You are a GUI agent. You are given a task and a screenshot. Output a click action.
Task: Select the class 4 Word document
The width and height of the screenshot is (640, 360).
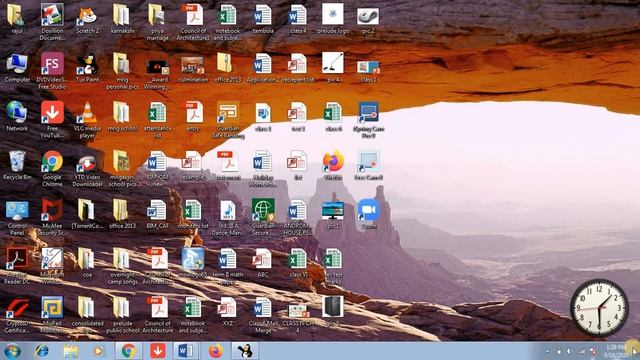298,20
